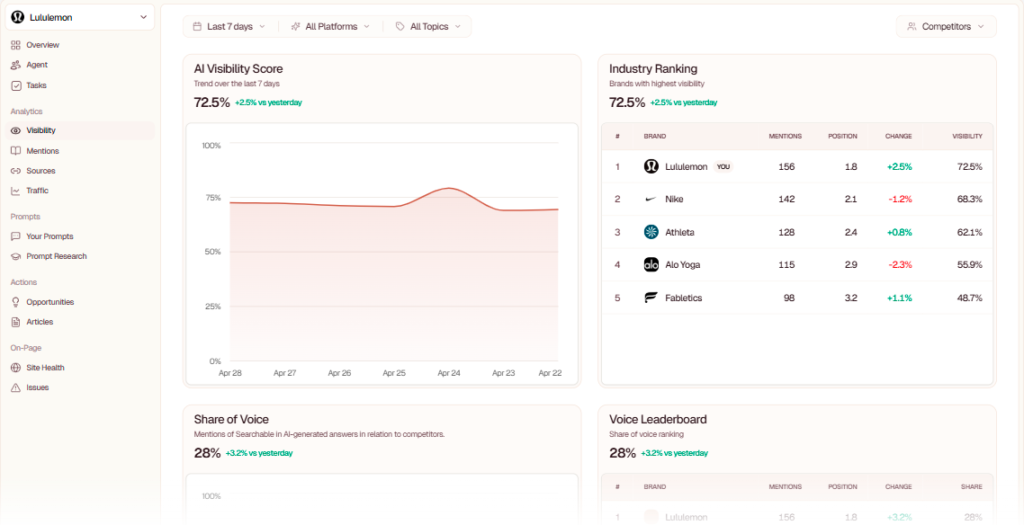The height and width of the screenshot is (525, 1024).
Task: Click the 28% Share of Voice value
Action: pyautogui.click(x=207, y=453)
